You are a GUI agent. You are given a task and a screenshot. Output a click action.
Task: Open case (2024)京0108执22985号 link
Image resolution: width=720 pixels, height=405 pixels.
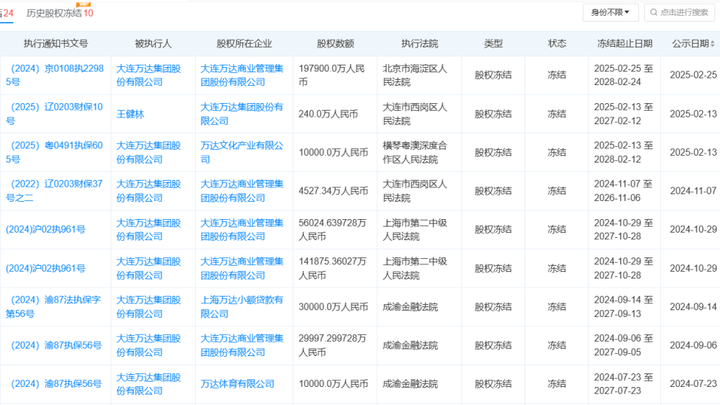pyautogui.click(x=55, y=75)
